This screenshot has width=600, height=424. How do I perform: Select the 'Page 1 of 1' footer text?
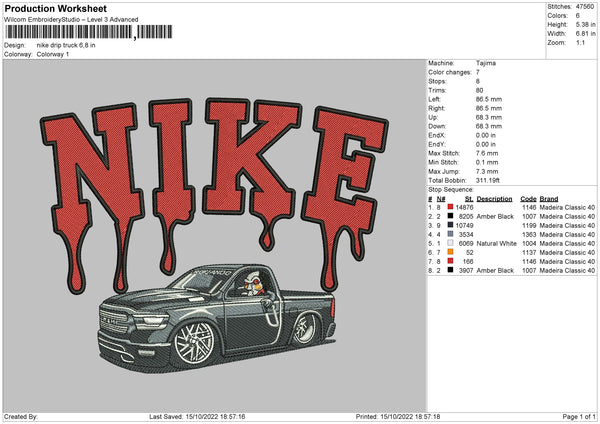579,417
